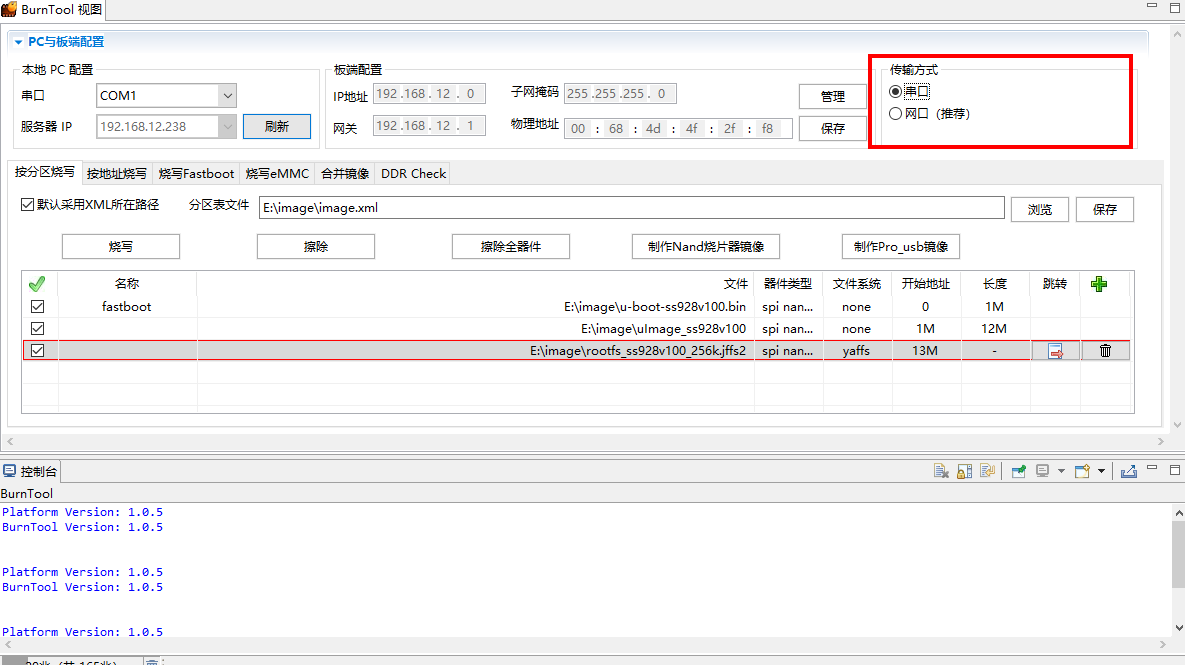Open the DDR Check tab
This screenshot has height=665, width=1185.
[x=413, y=174]
